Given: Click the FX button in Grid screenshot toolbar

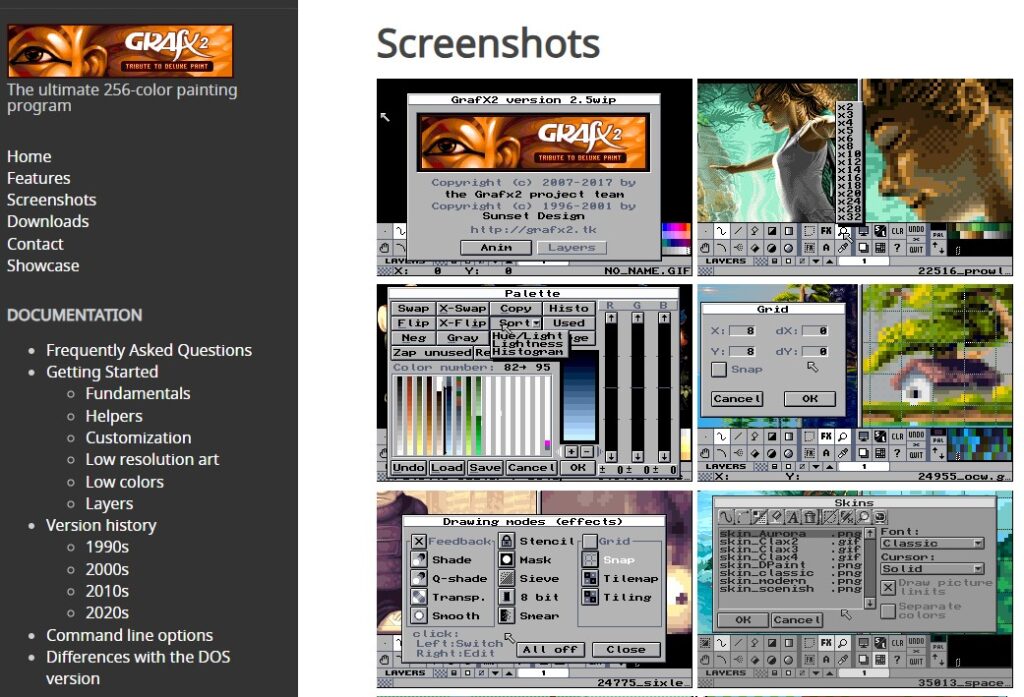Looking at the screenshot, I should [x=826, y=437].
